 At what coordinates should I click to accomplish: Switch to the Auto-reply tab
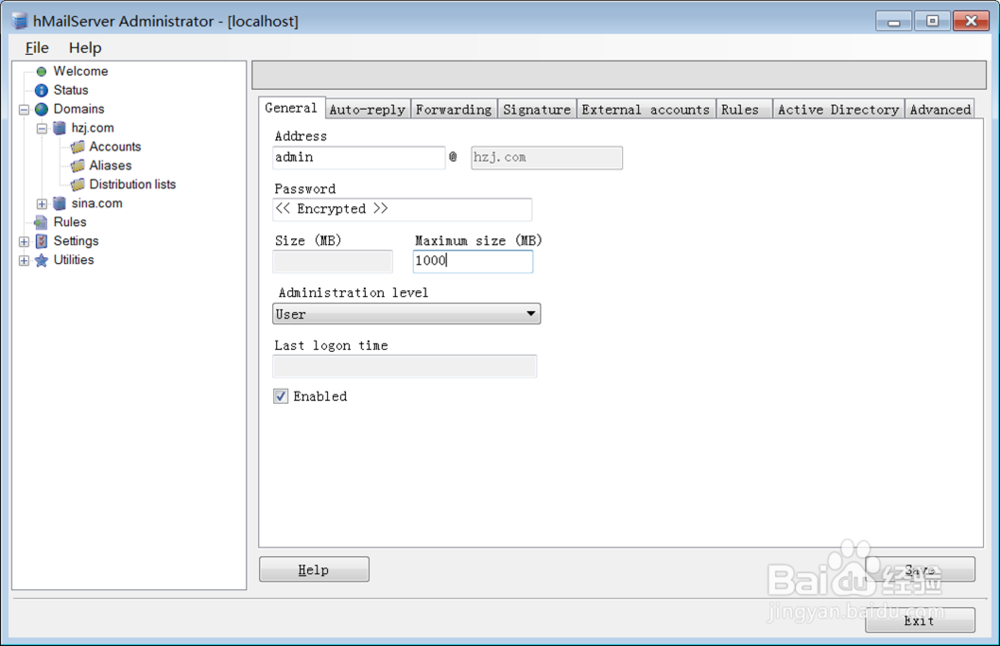(x=367, y=110)
